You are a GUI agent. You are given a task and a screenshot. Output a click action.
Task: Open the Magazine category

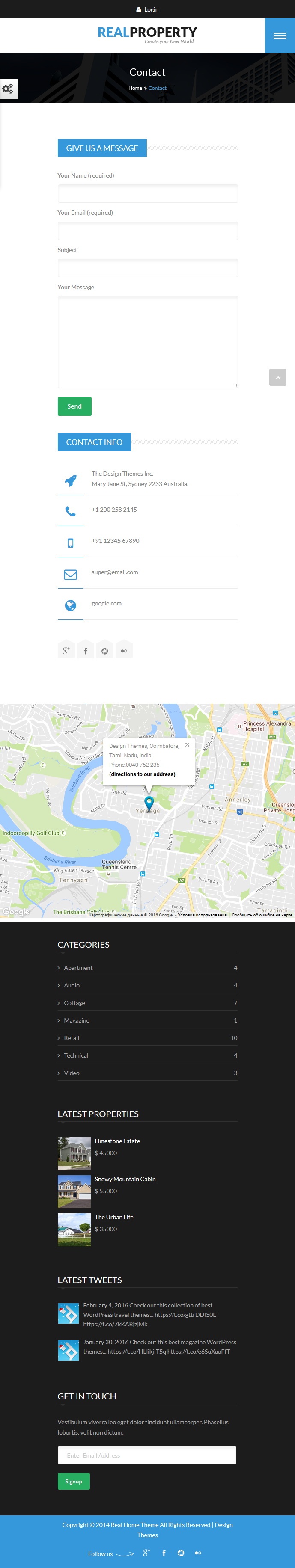pyautogui.click(x=77, y=1020)
